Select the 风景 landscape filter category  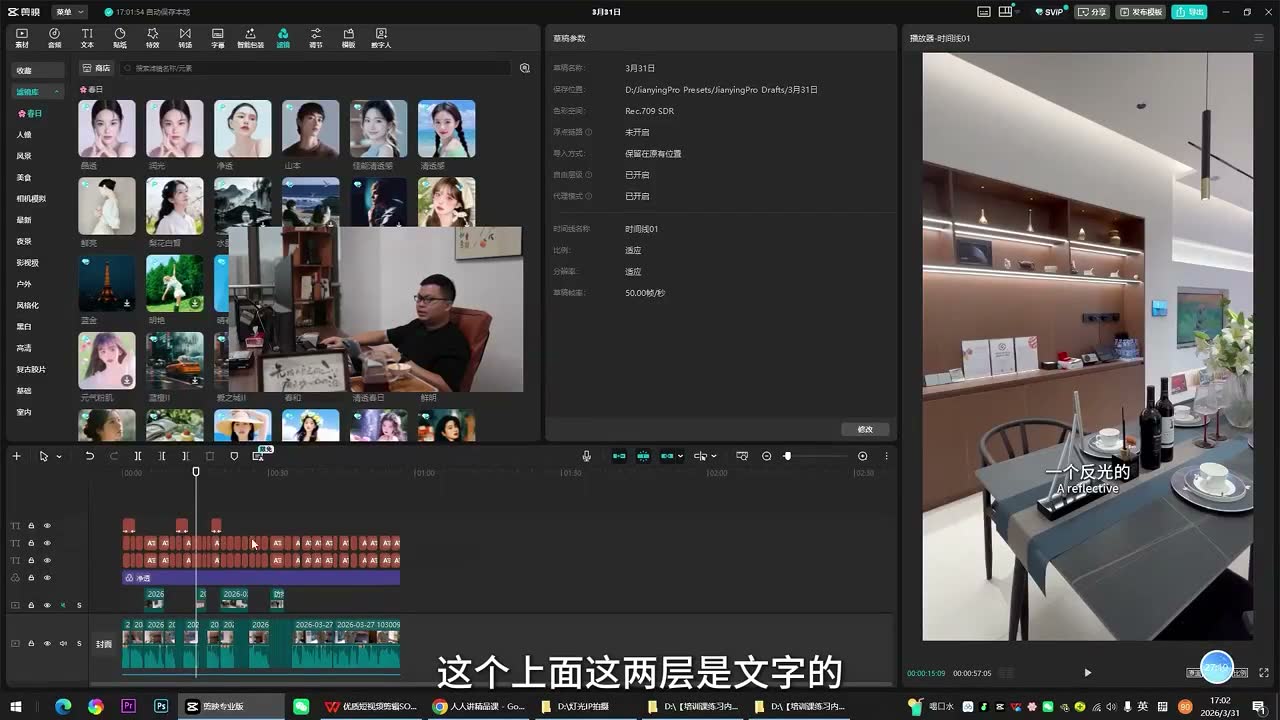[24, 156]
